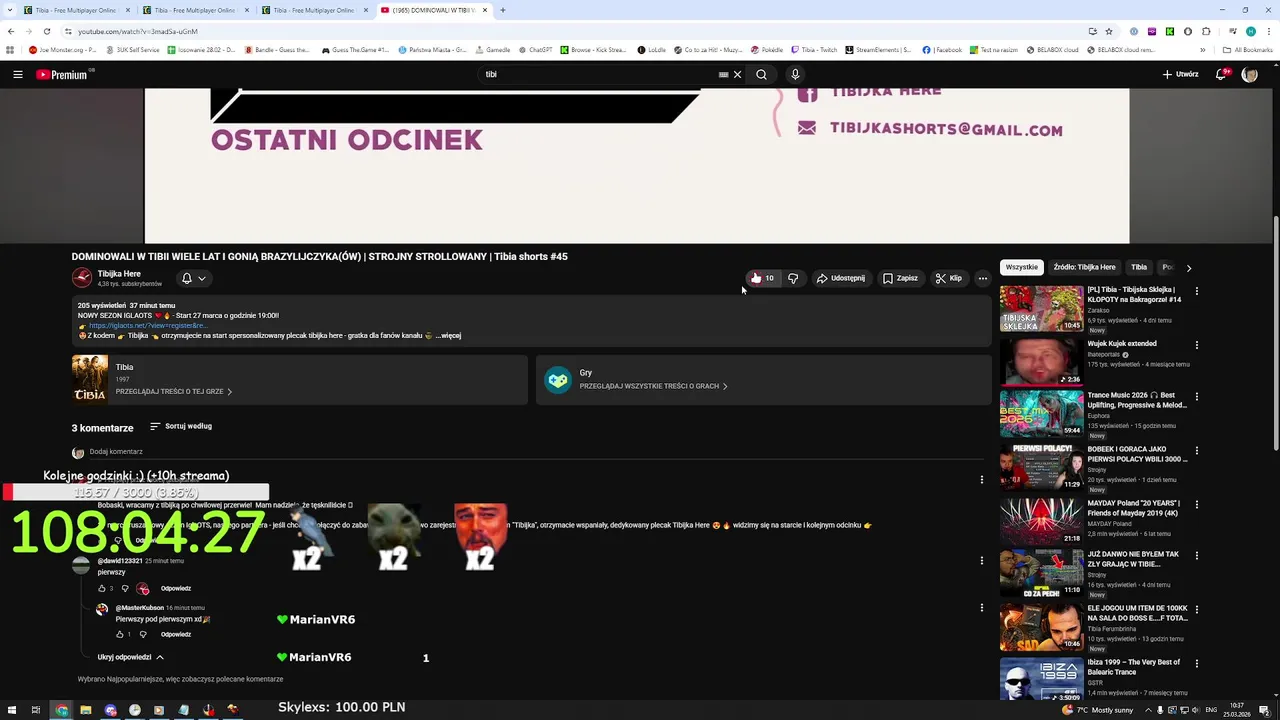Save the video with Zapisz
Viewport: 1280px width, 720px height.
900,278
